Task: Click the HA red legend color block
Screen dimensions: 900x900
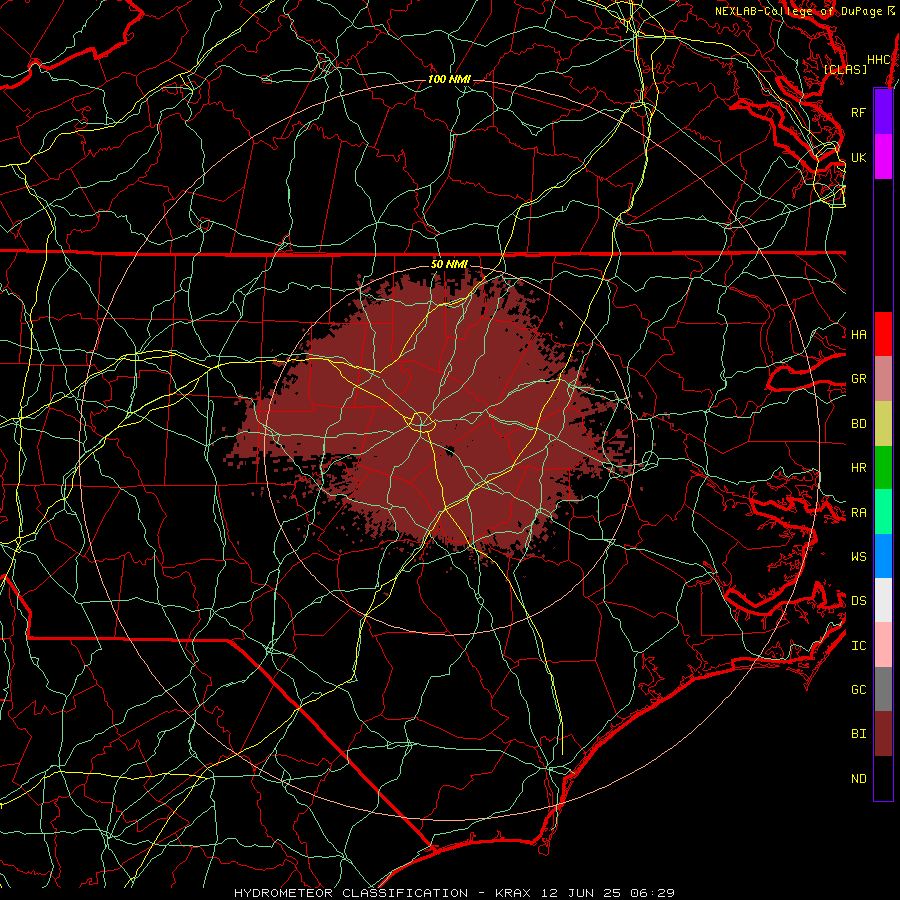Action: point(883,334)
